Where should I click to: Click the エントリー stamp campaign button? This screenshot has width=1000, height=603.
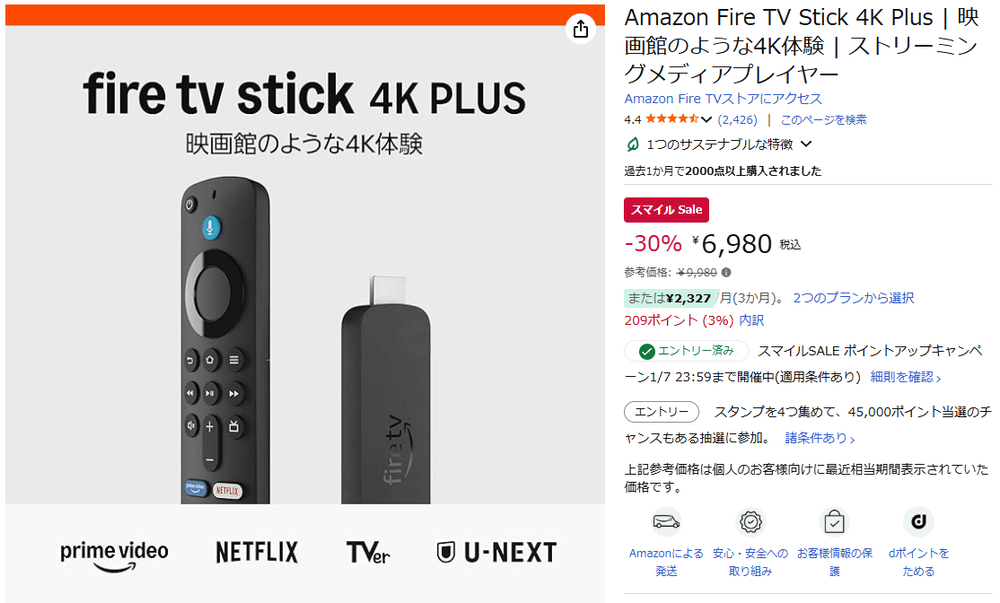661,412
